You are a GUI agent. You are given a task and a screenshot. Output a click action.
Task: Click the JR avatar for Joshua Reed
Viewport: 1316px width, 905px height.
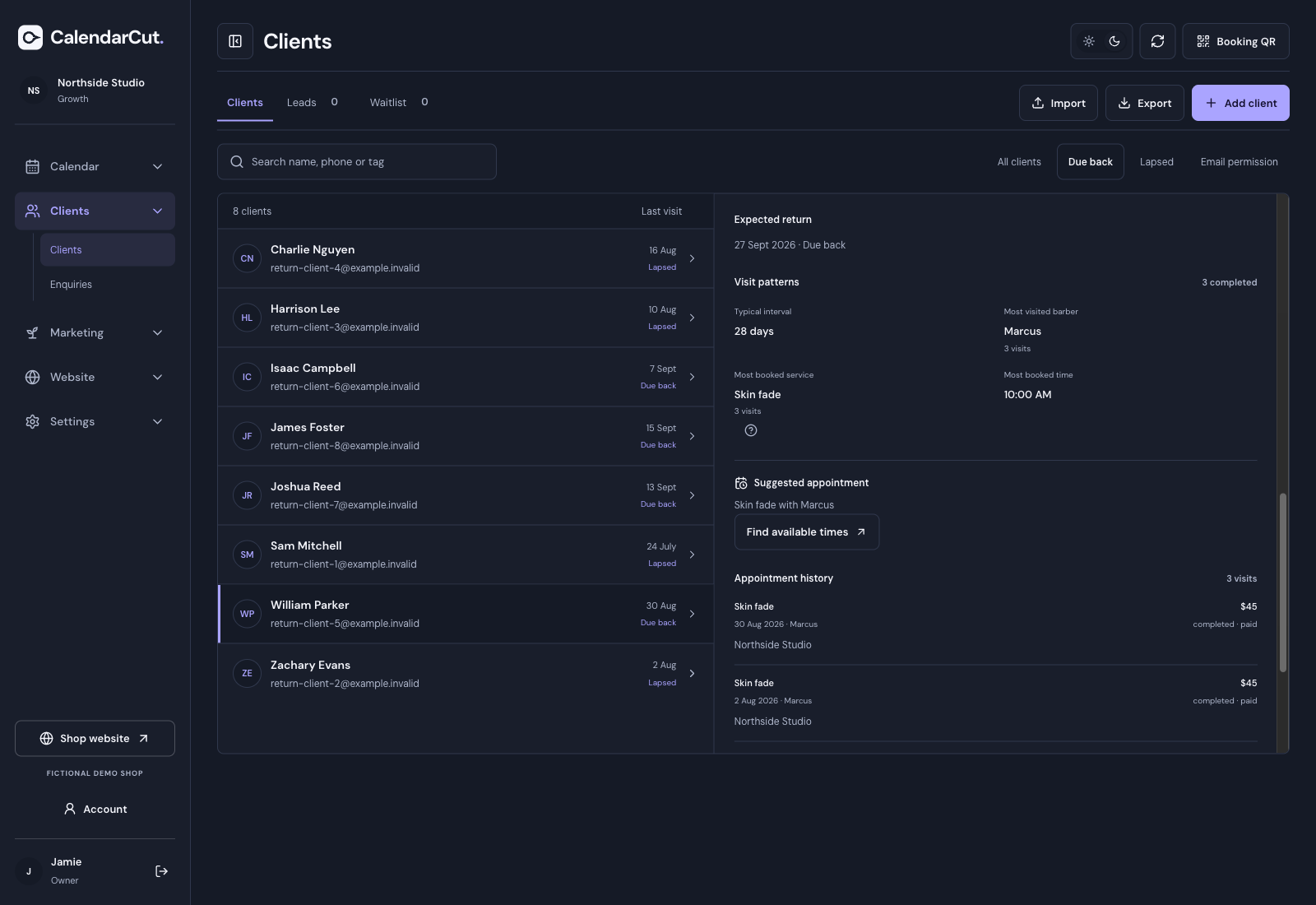coord(247,495)
